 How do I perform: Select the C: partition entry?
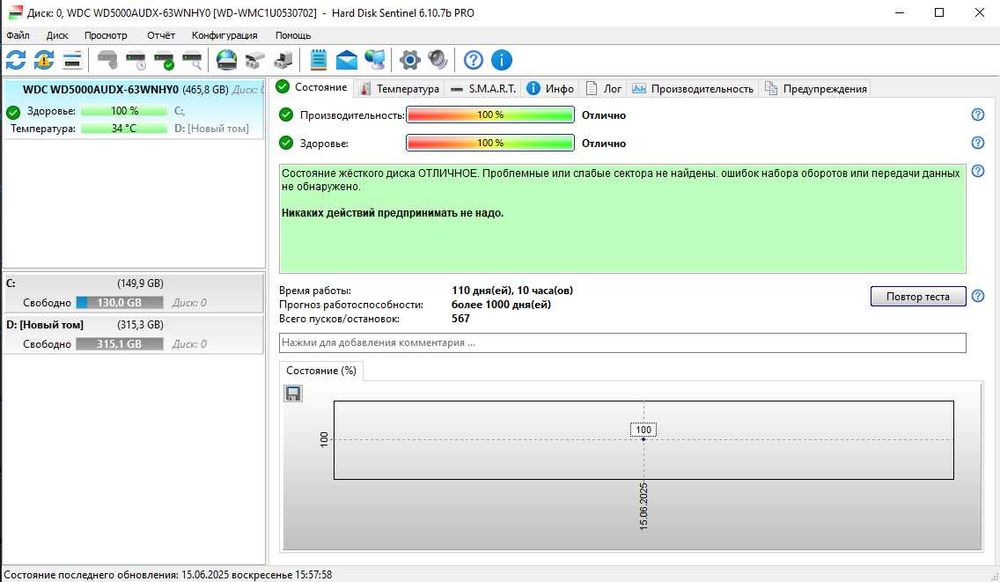pyautogui.click(x=133, y=293)
